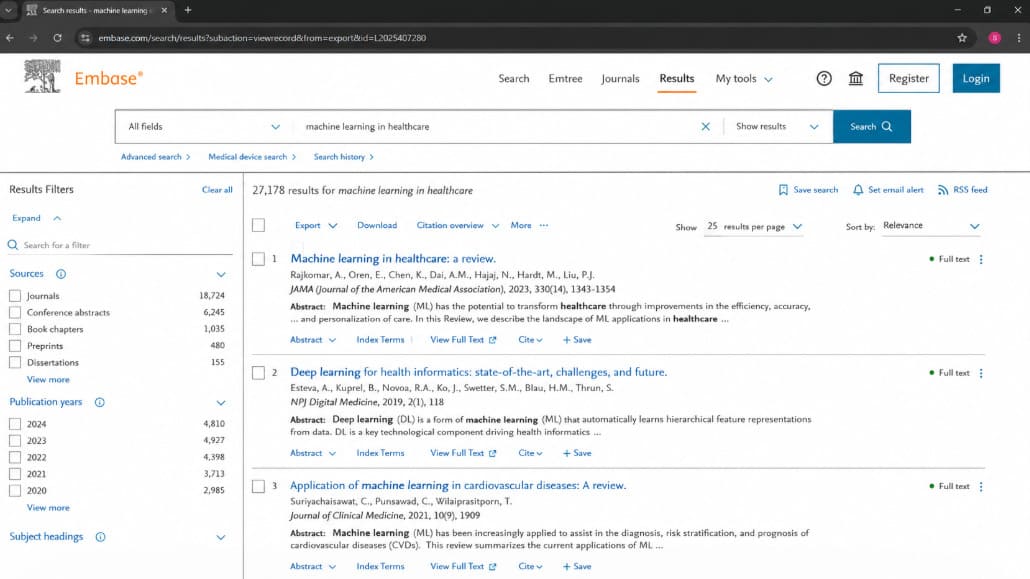The width and height of the screenshot is (1030, 579).
Task: Open Advanced search link
Action: tap(156, 157)
